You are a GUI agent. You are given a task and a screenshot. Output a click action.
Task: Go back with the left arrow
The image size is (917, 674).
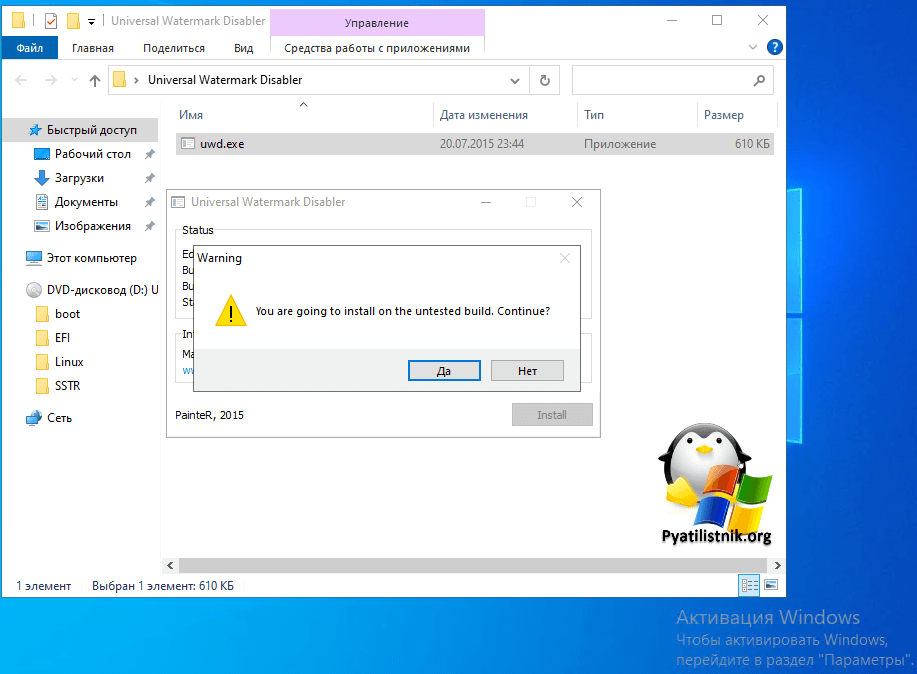21,80
